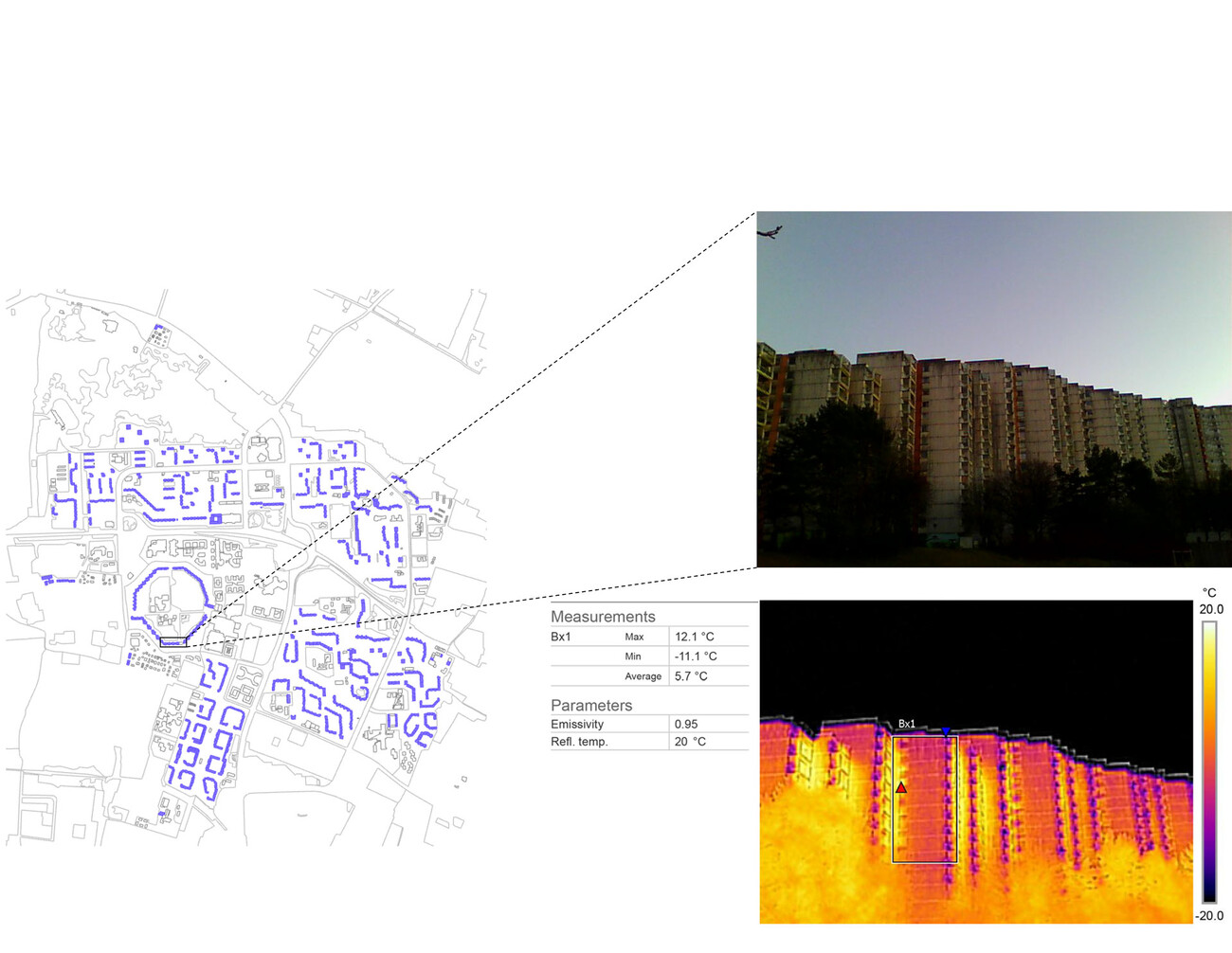Click the -20.0 minimum value on the scale
Viewport: 1232px width, 953px height.
(x=1207, y=916)
